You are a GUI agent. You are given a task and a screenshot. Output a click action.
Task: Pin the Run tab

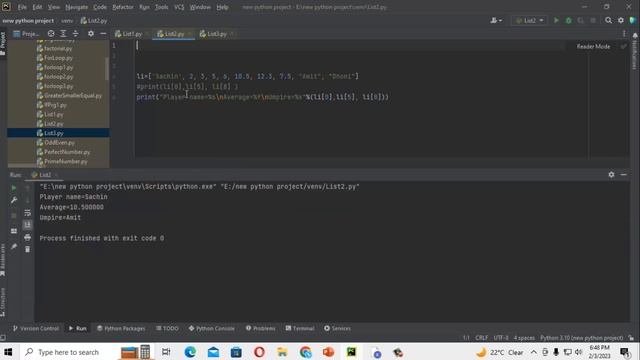pos(14,247)
